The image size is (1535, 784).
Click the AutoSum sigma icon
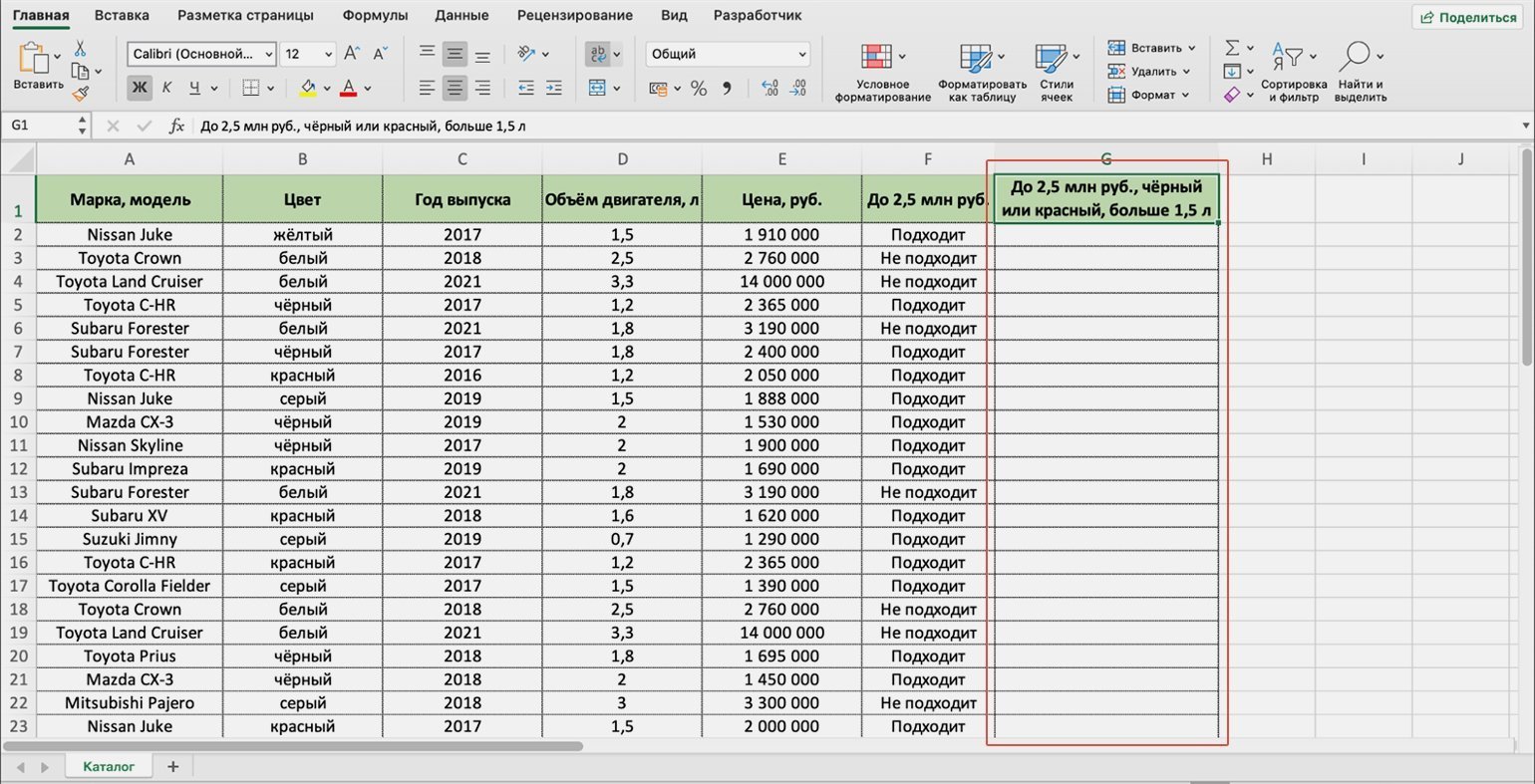pos(1232,48)
